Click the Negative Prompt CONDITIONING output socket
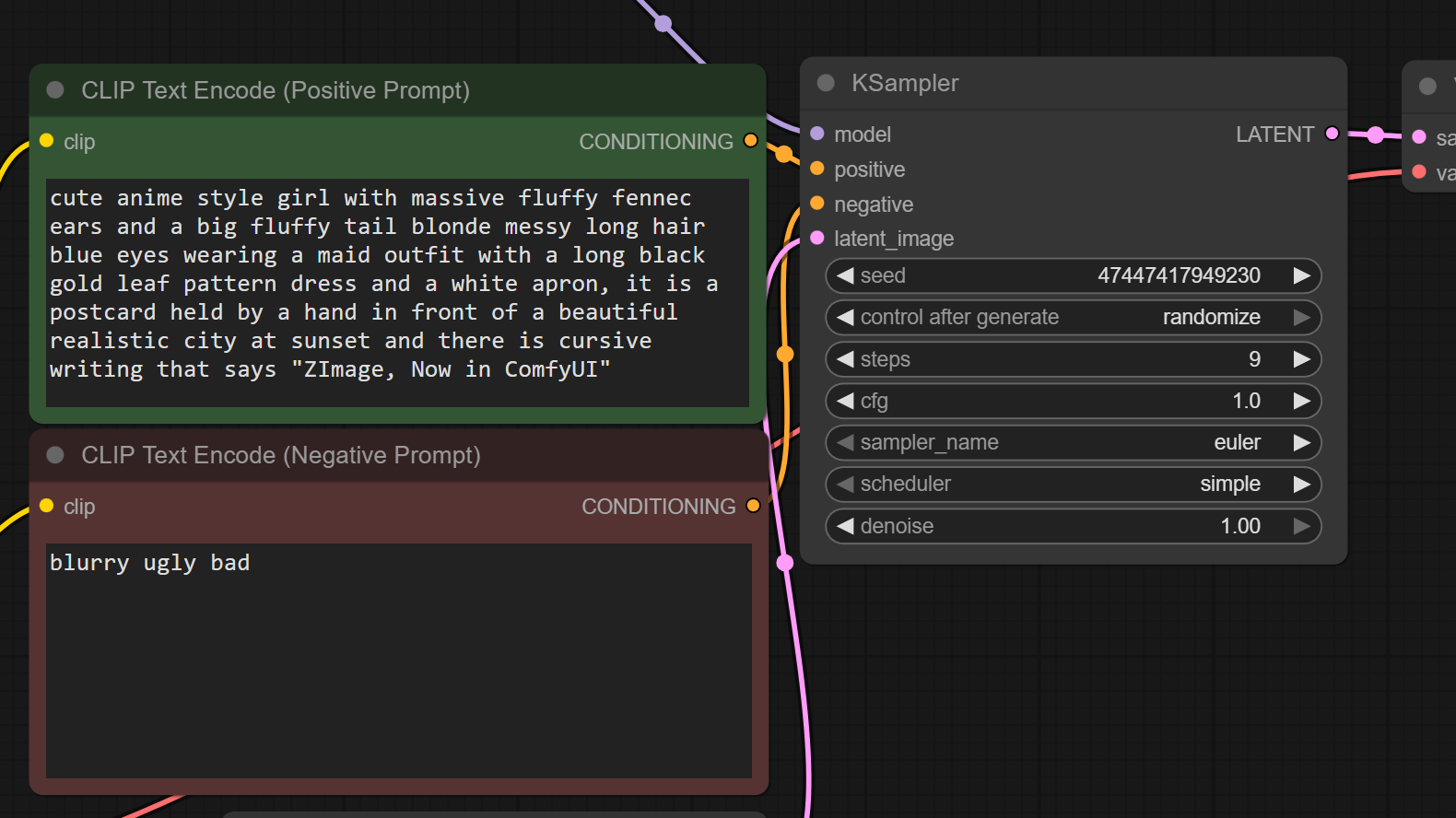This screenshot has width=1456, height=818. [x=753, y=506]
